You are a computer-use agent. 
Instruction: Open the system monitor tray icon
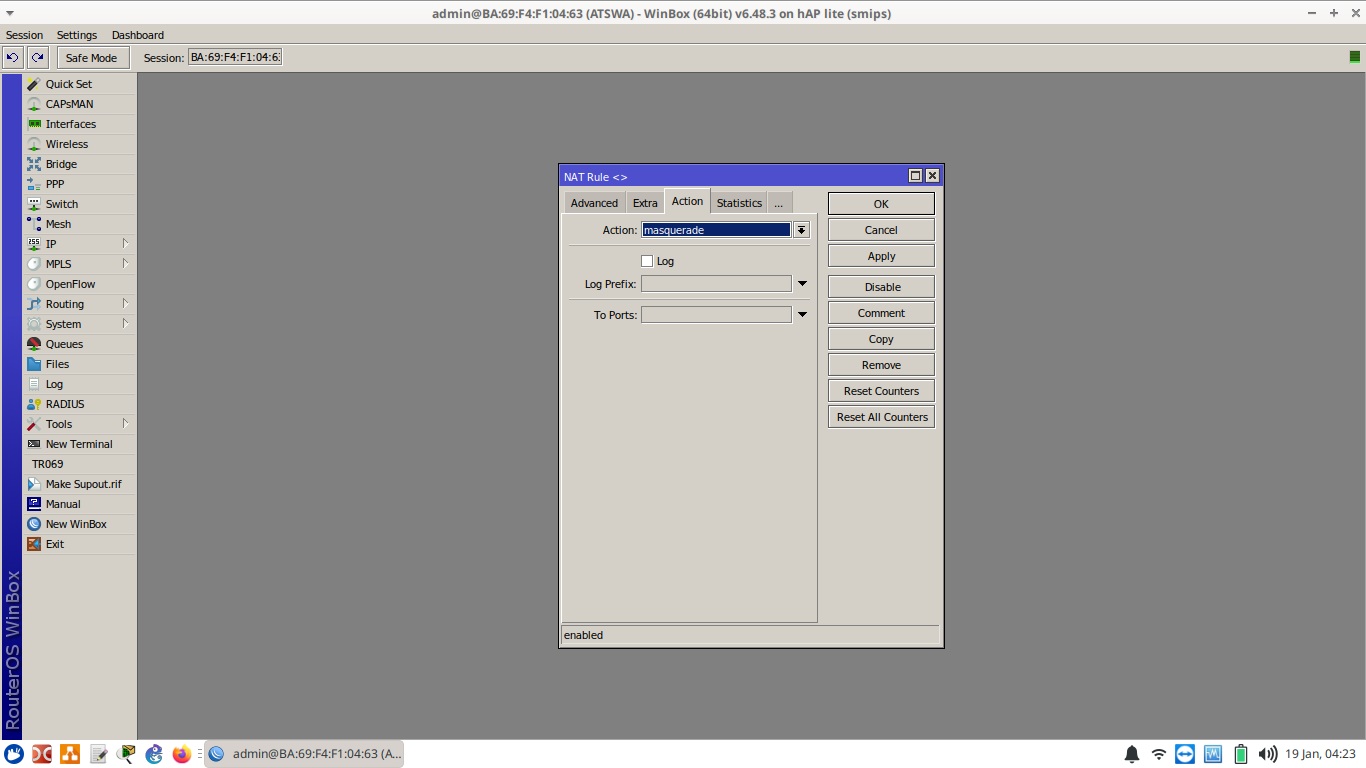[1213, 754]
